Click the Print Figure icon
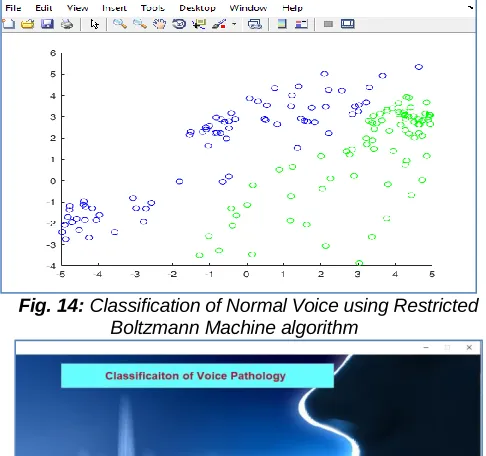 67,24
